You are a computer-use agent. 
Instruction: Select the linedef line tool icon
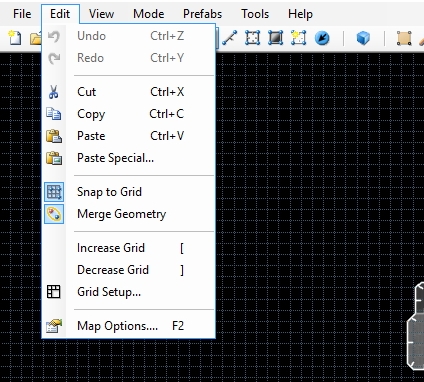click(x=230, y=38)
